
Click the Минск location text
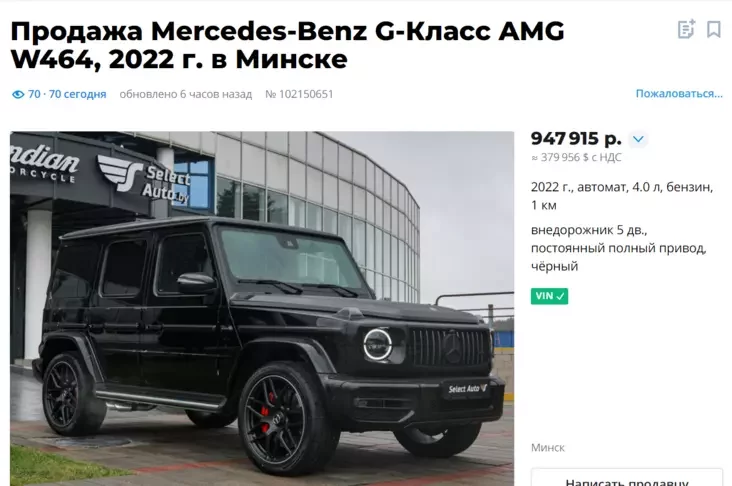[x=548, y=448]
